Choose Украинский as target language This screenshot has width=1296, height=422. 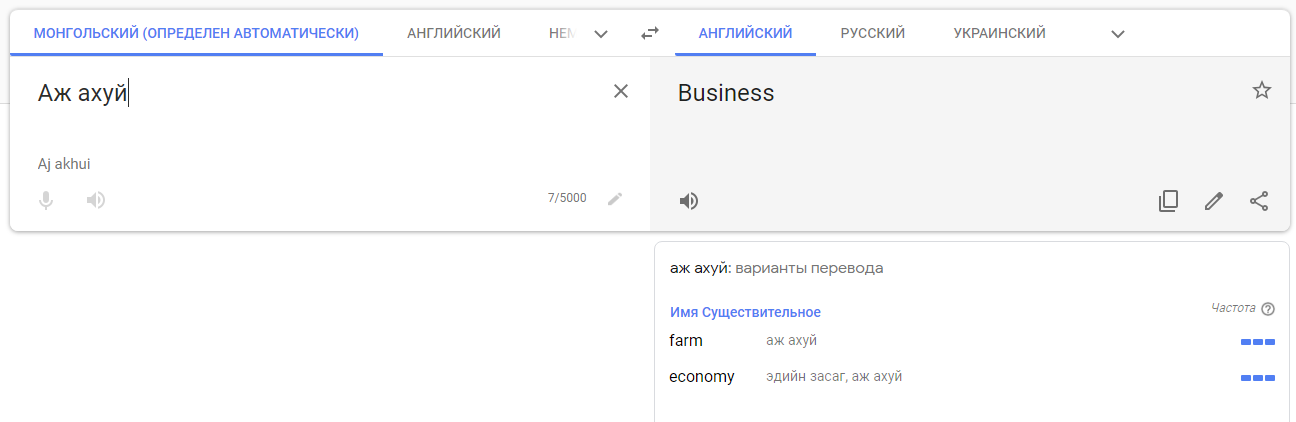click(x=1000, y=33)
